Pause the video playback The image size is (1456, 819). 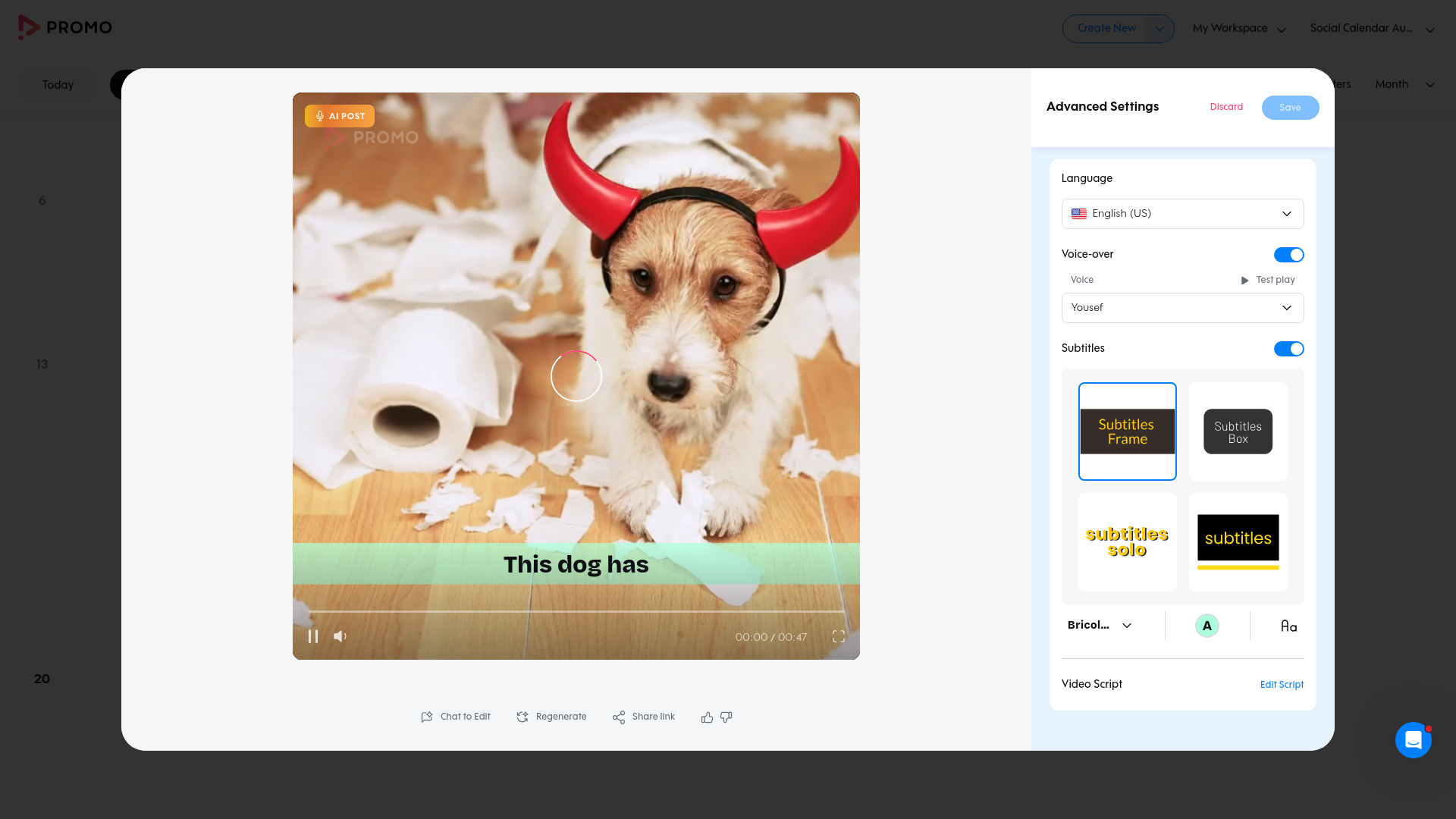[x=313, y=636]
